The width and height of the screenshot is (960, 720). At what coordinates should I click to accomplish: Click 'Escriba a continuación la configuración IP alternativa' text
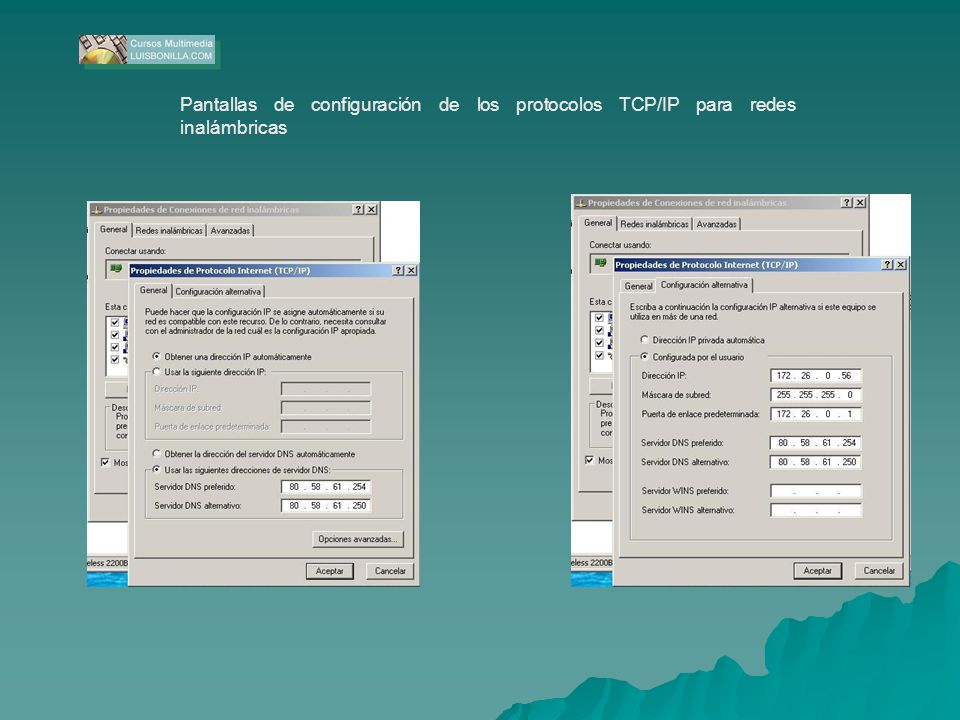point(752,312)
